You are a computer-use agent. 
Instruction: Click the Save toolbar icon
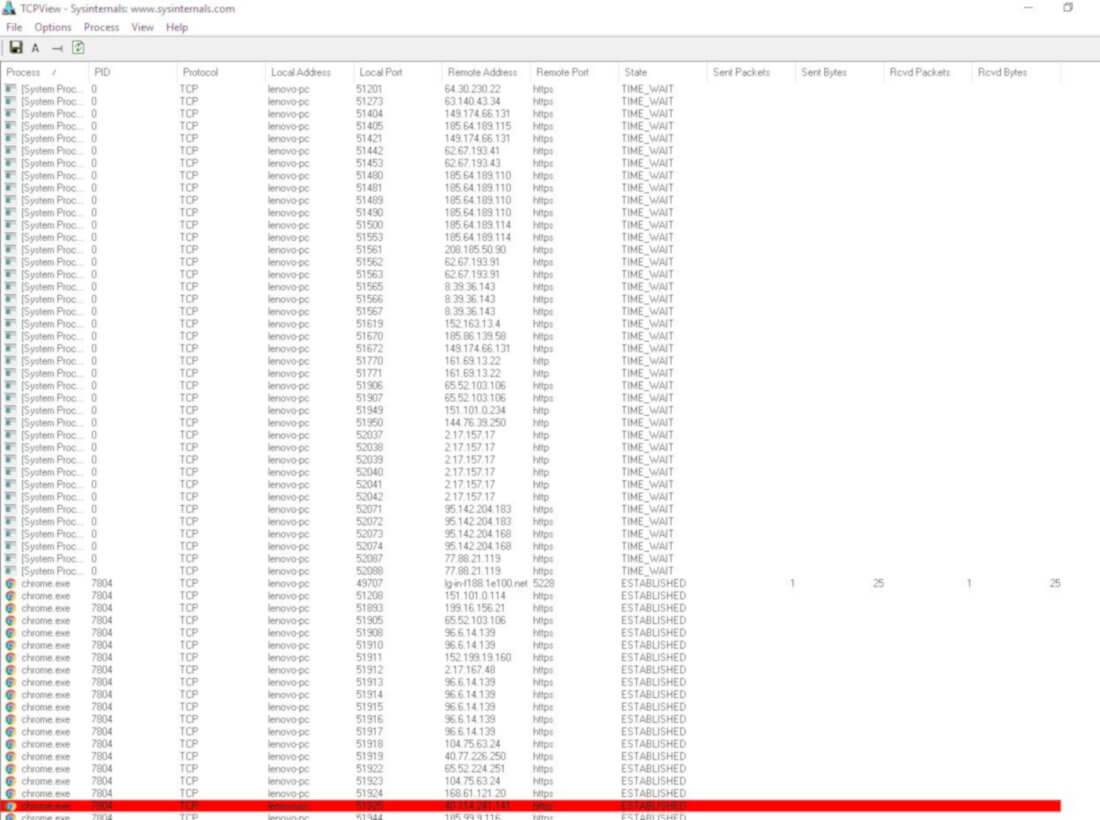(15, 48)
